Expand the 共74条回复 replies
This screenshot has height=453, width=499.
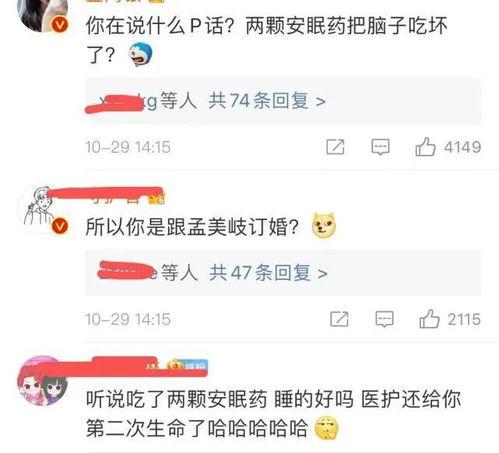tap(267, 101)
